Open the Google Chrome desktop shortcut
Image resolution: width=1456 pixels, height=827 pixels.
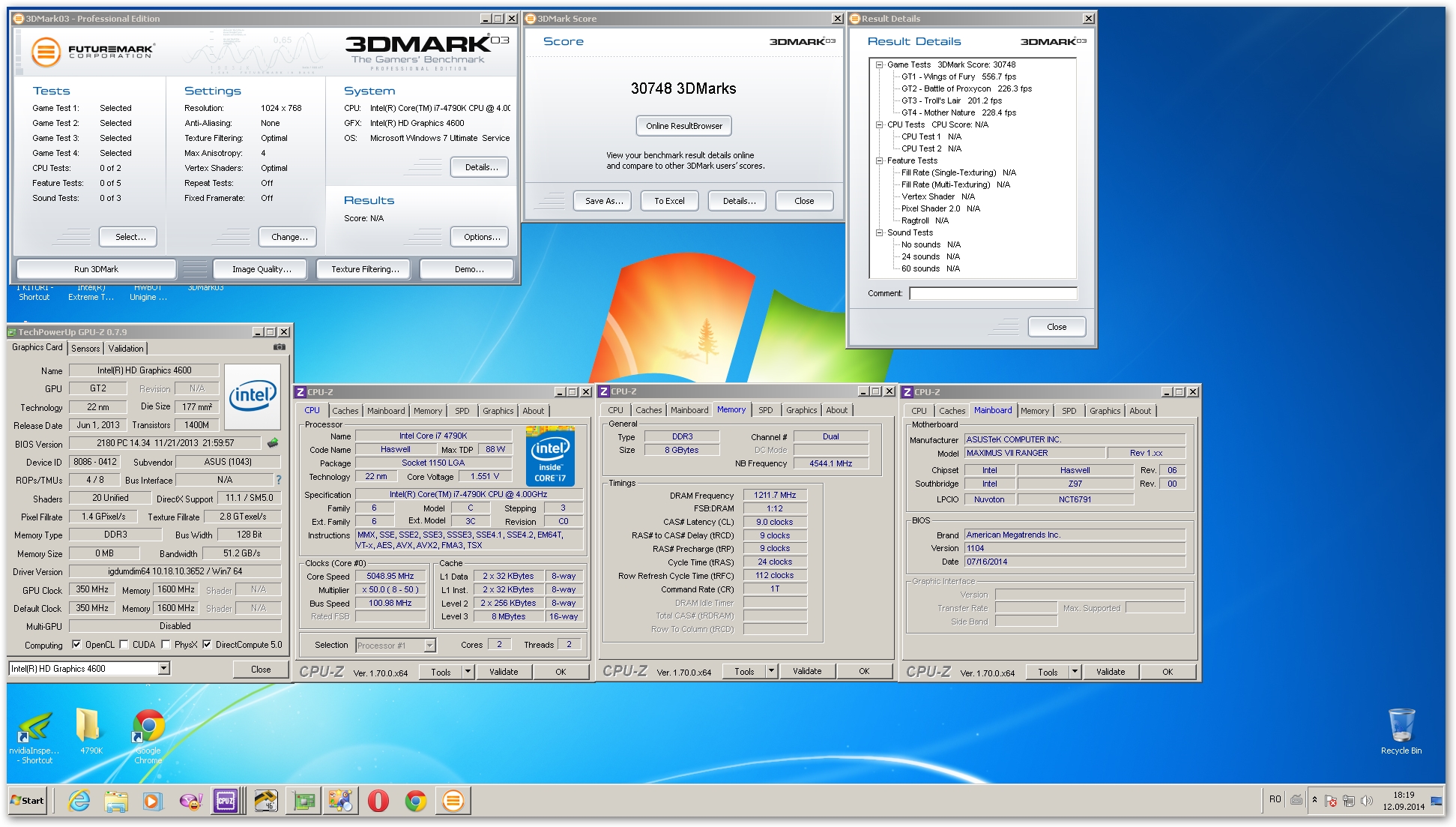148,736
